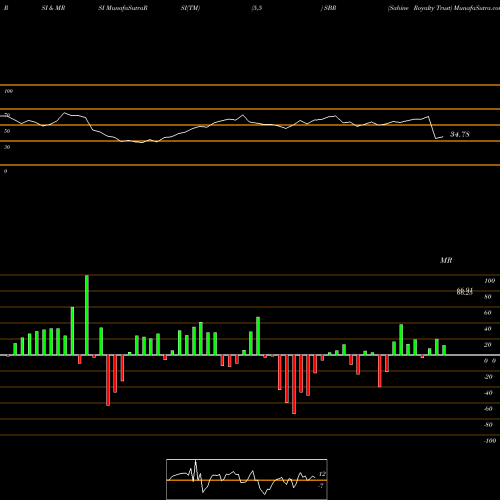Click the MR axis label 60
500x500 pixels.
click(x=488, y=313)
